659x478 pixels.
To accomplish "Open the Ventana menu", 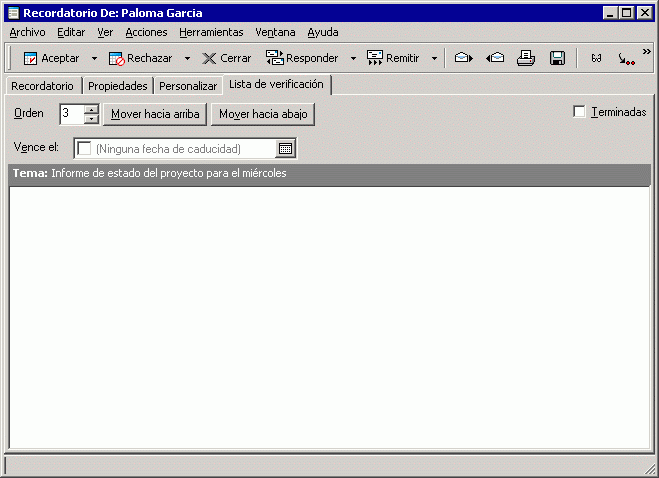I will (275, 32).
